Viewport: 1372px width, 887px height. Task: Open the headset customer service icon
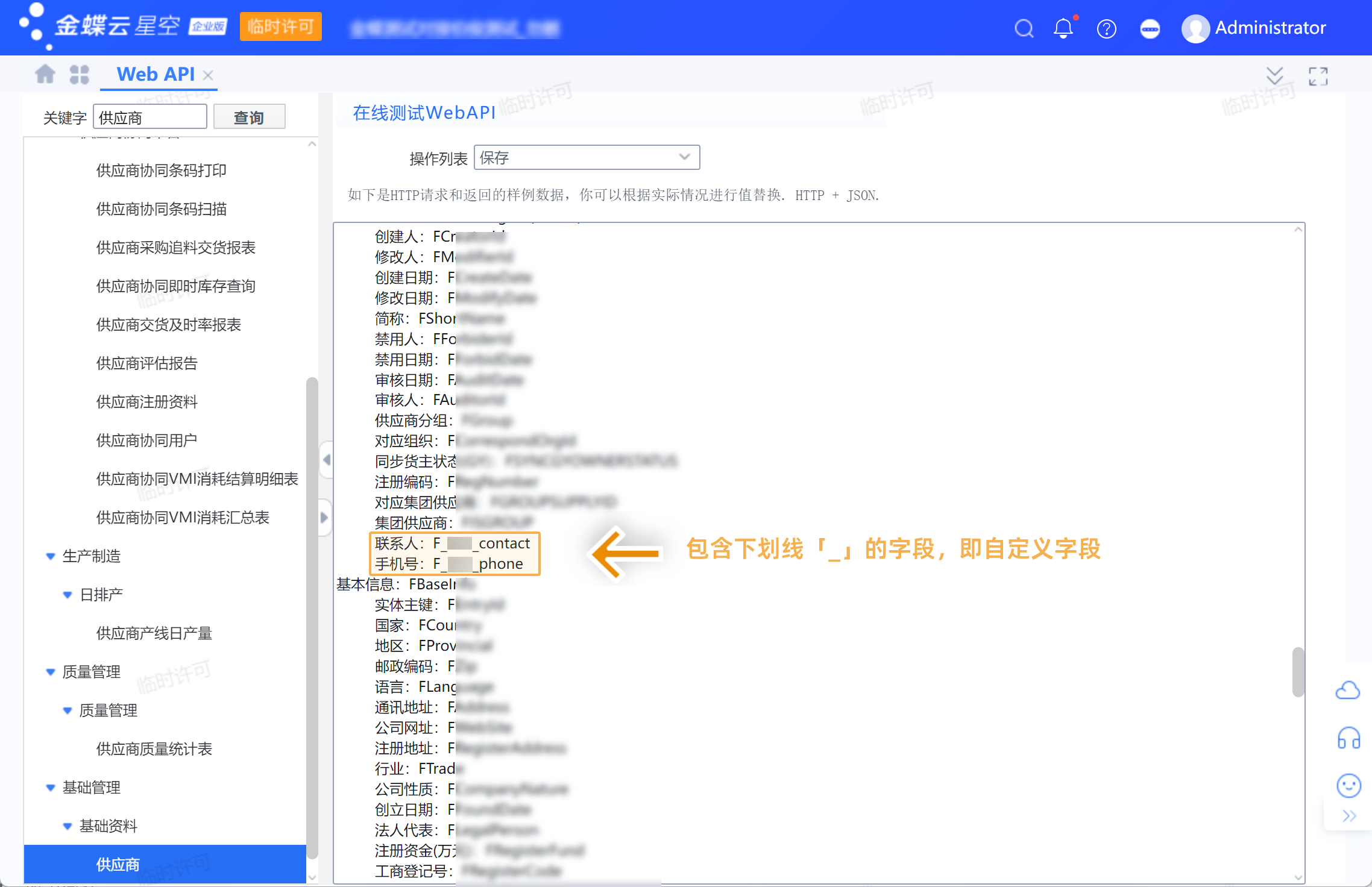(x=1348, y=738)
